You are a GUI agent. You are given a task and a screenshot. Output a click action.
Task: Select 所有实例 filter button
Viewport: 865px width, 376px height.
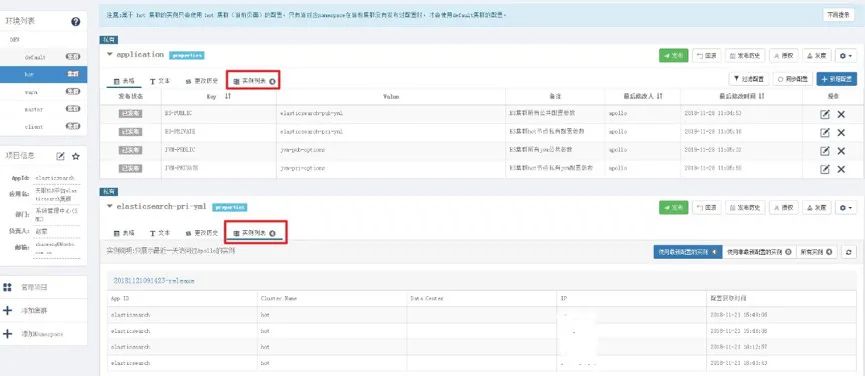point(816,252)
